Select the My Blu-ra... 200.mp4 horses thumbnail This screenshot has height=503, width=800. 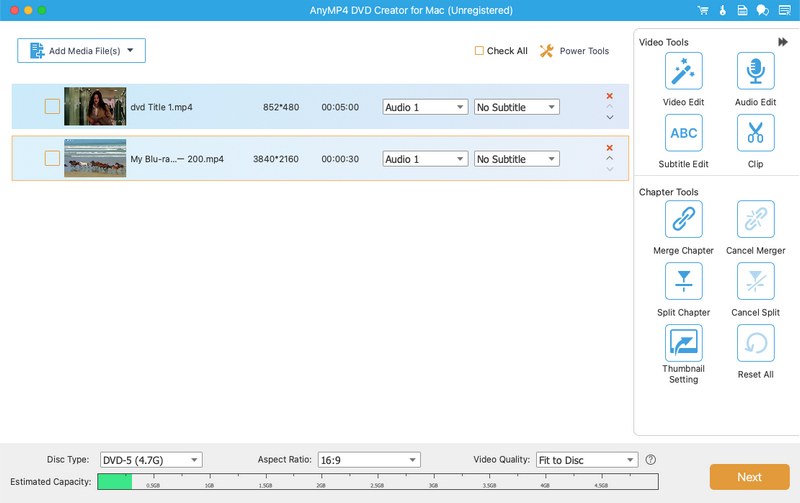[x=95, y=158]
